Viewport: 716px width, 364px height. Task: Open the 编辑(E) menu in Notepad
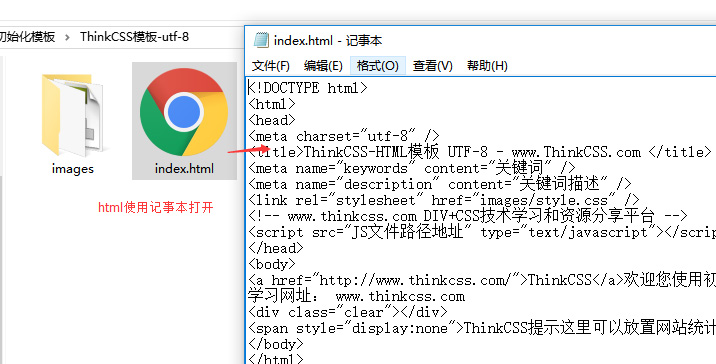coord(323,66)
